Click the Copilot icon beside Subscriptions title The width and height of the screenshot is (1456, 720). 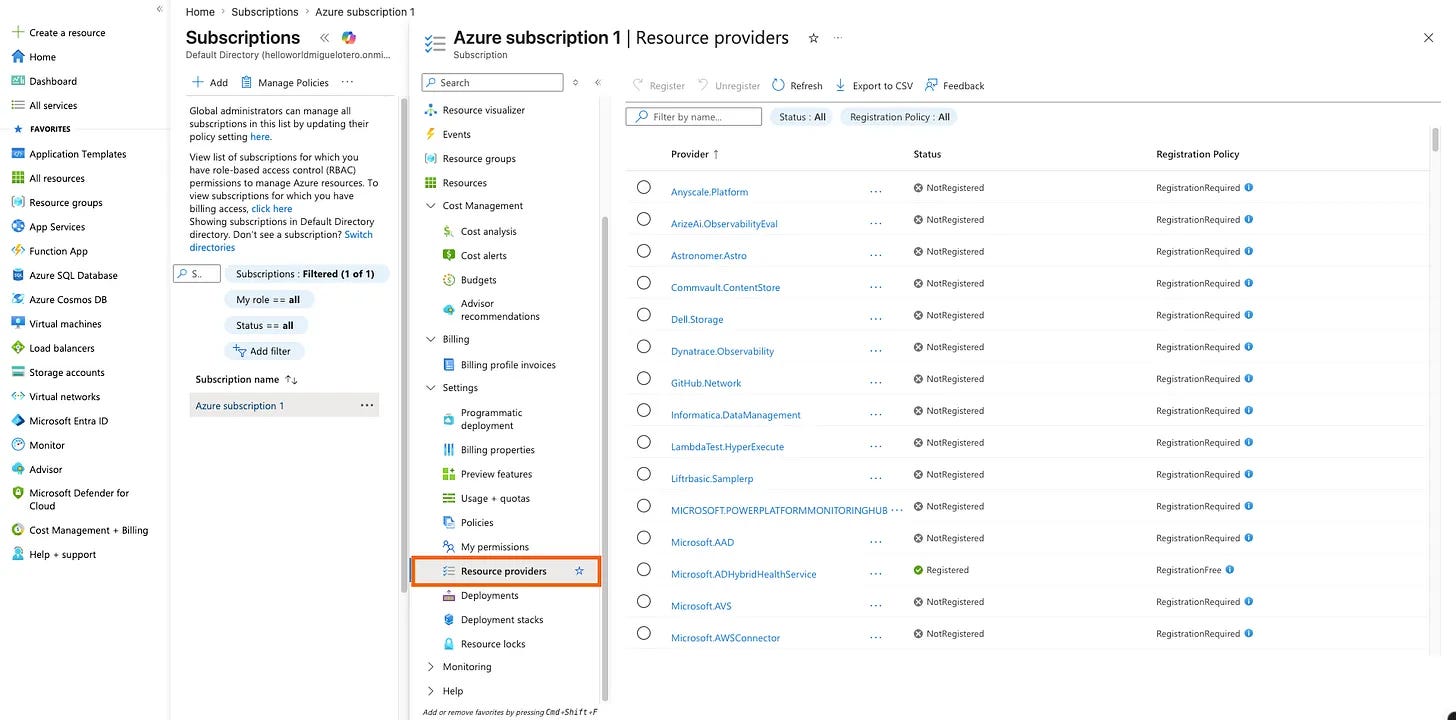(x=348, y=38)
